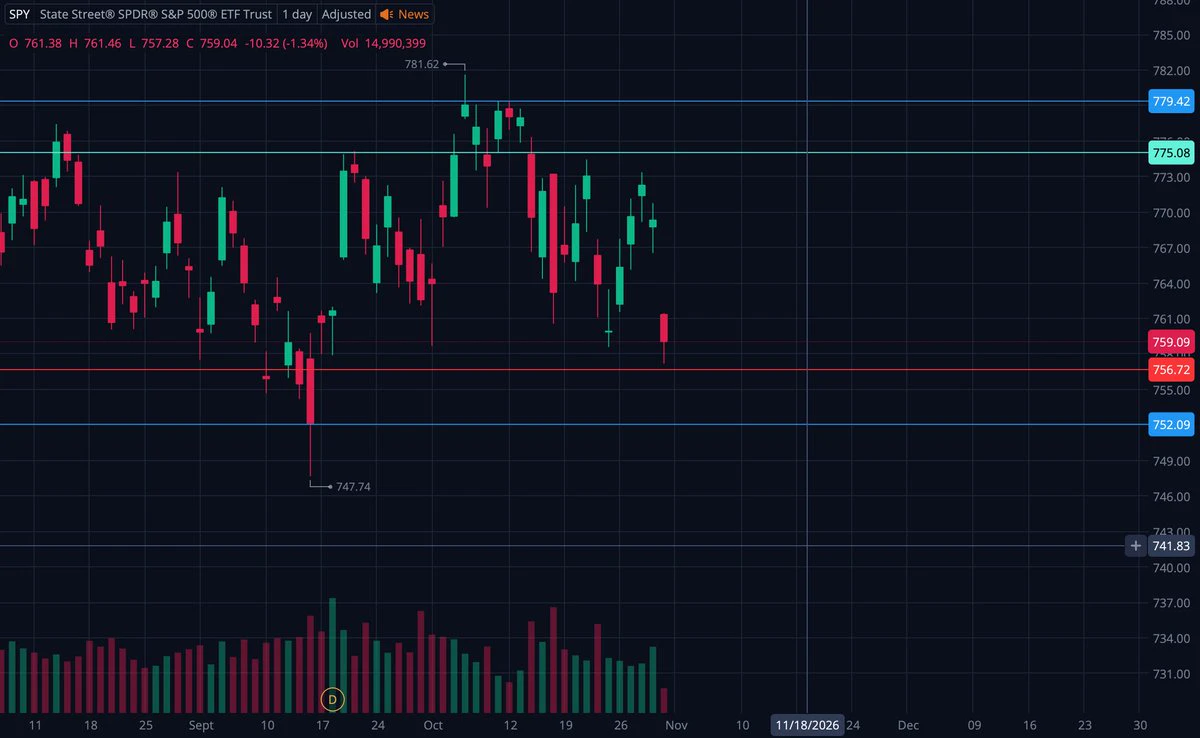The width and height of the screenshot is (1200, 738).
Task: Click the 770.00 price axis label
Action: point(1170,213)
